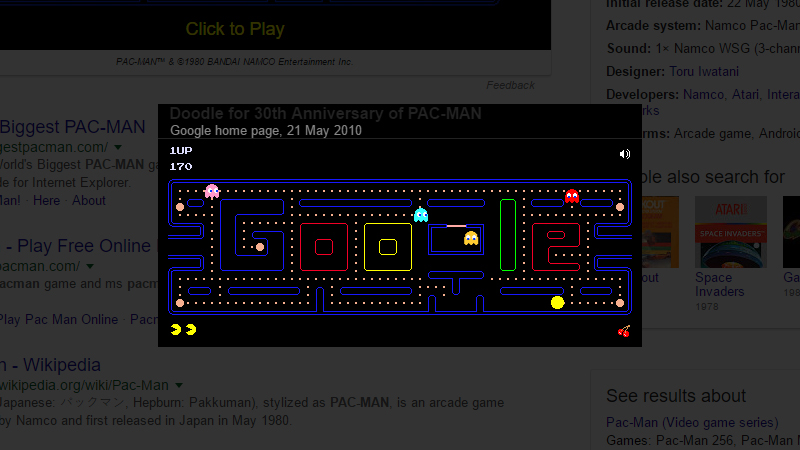800x450 pixels.
Task: Click the yellow second O letter block
Action: click(x=388, y=247)
